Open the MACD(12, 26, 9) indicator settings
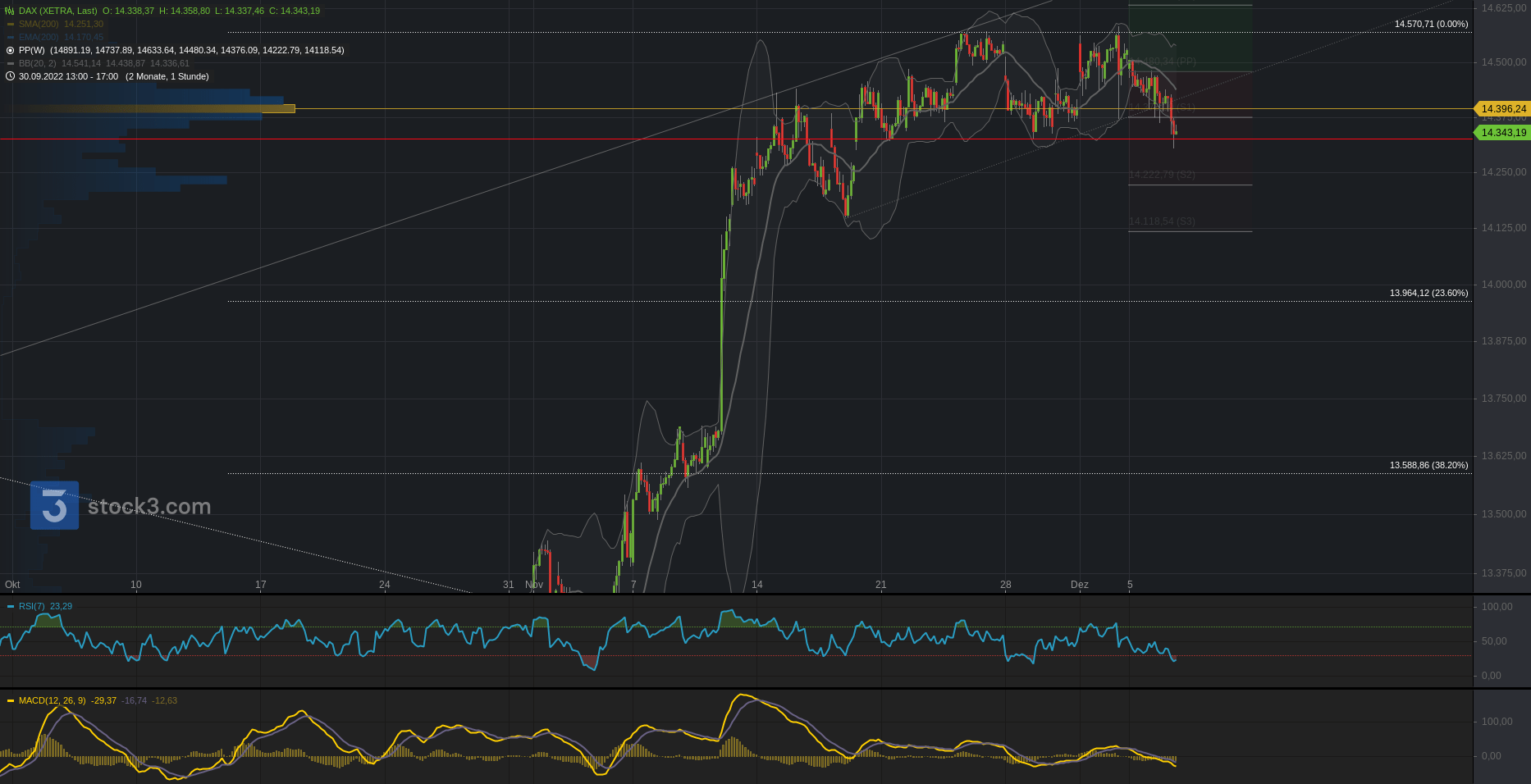Viewport: 1531px width, 784px height. pyautogui.click(x=52, y=700)
